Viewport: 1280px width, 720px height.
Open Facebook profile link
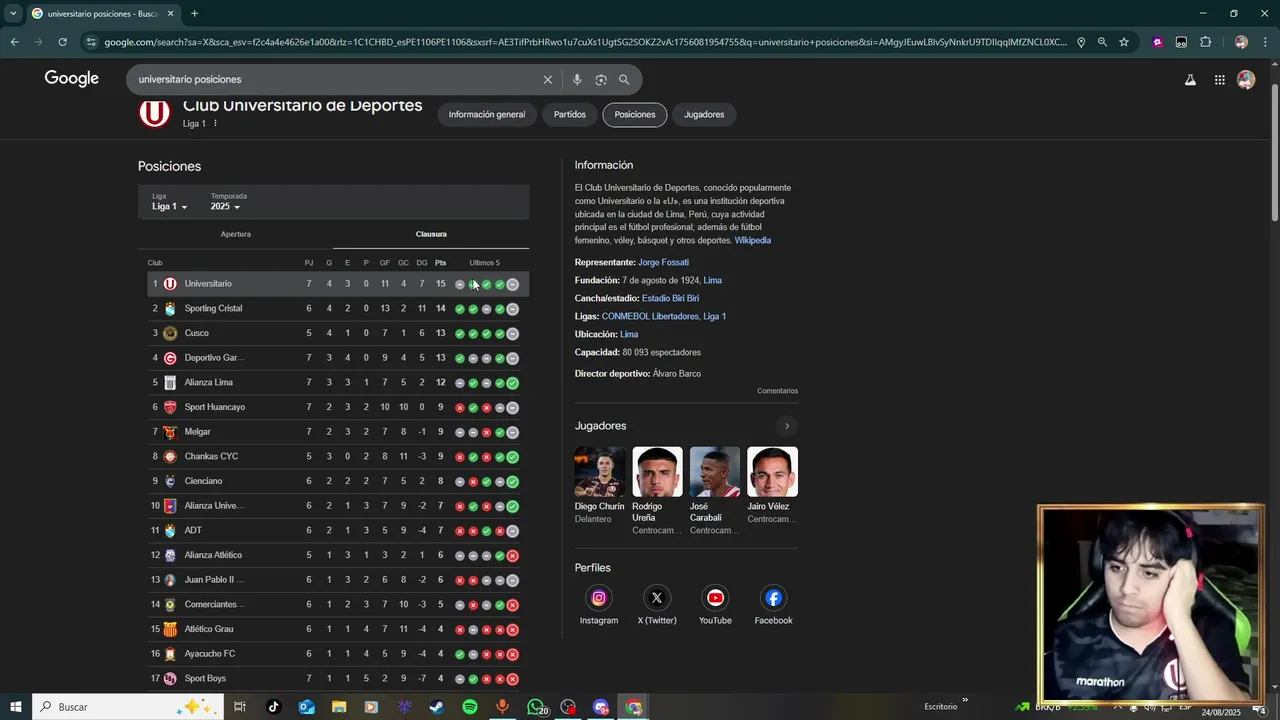coord(773,598)
